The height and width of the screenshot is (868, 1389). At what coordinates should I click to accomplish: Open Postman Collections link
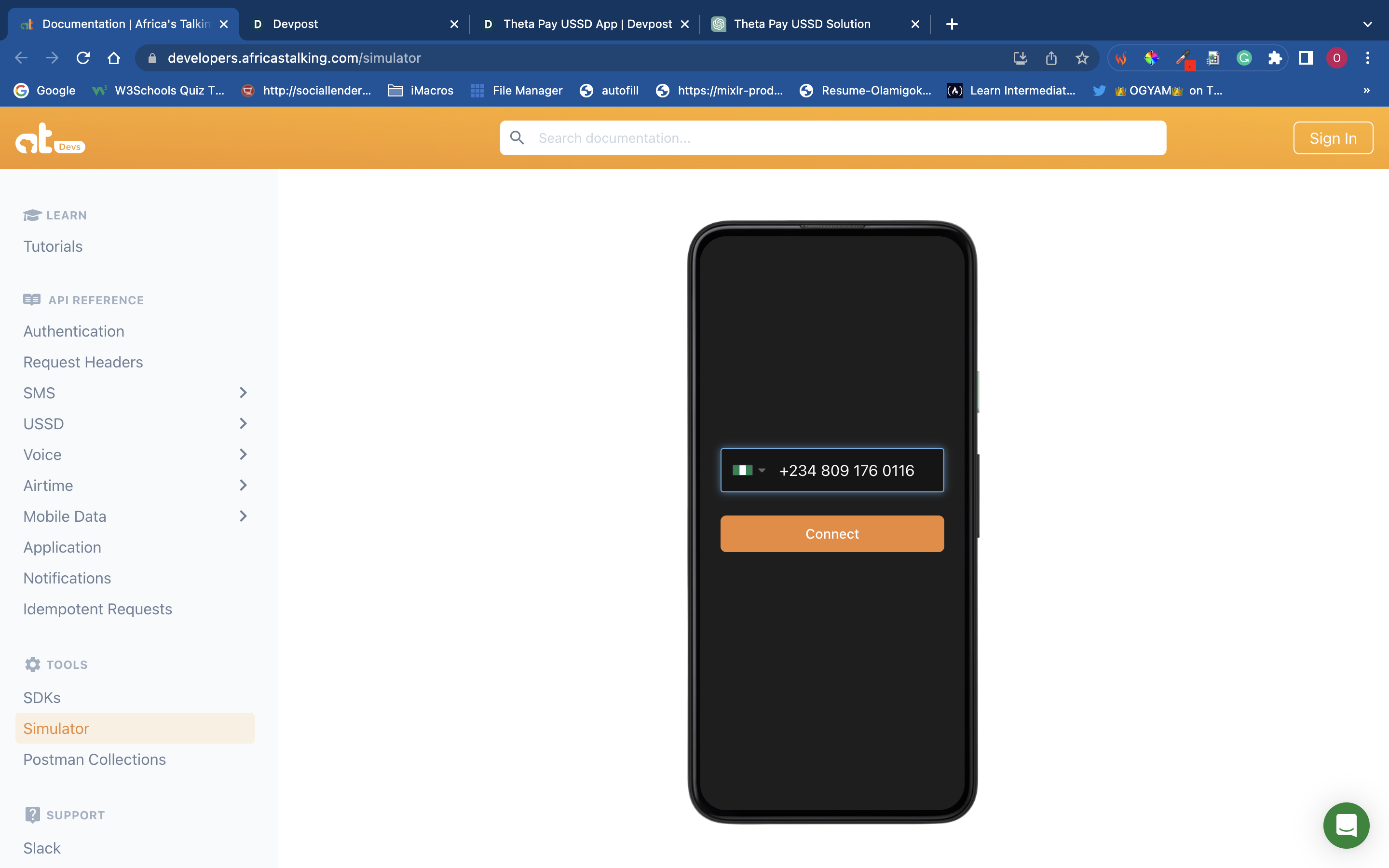(95, 759)
